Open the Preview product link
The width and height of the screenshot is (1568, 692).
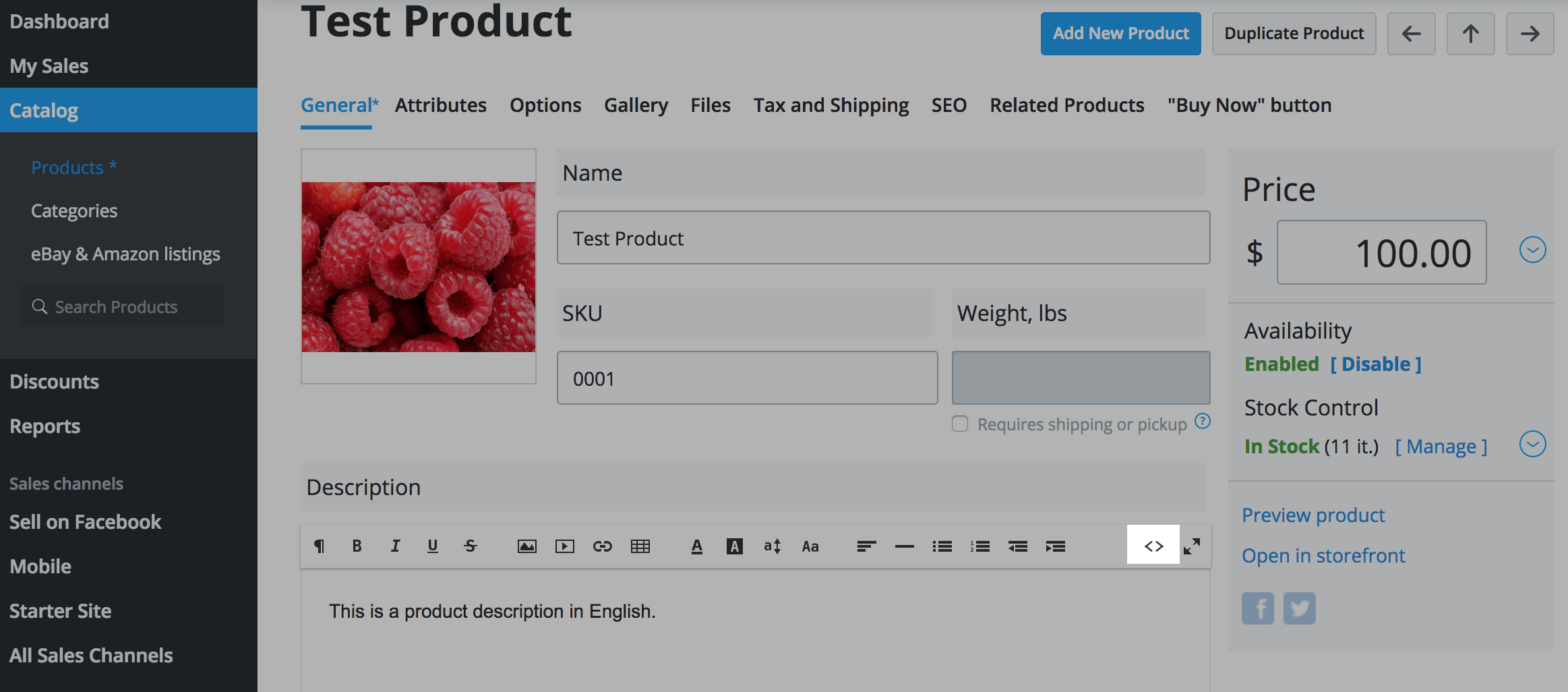click(1313, 515)
